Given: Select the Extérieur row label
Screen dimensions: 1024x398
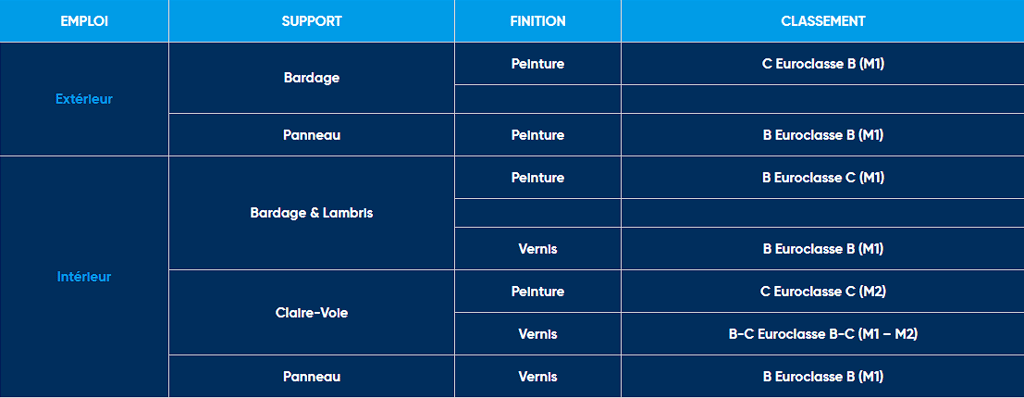Looking at the screenshot, I should pos(84,99).
